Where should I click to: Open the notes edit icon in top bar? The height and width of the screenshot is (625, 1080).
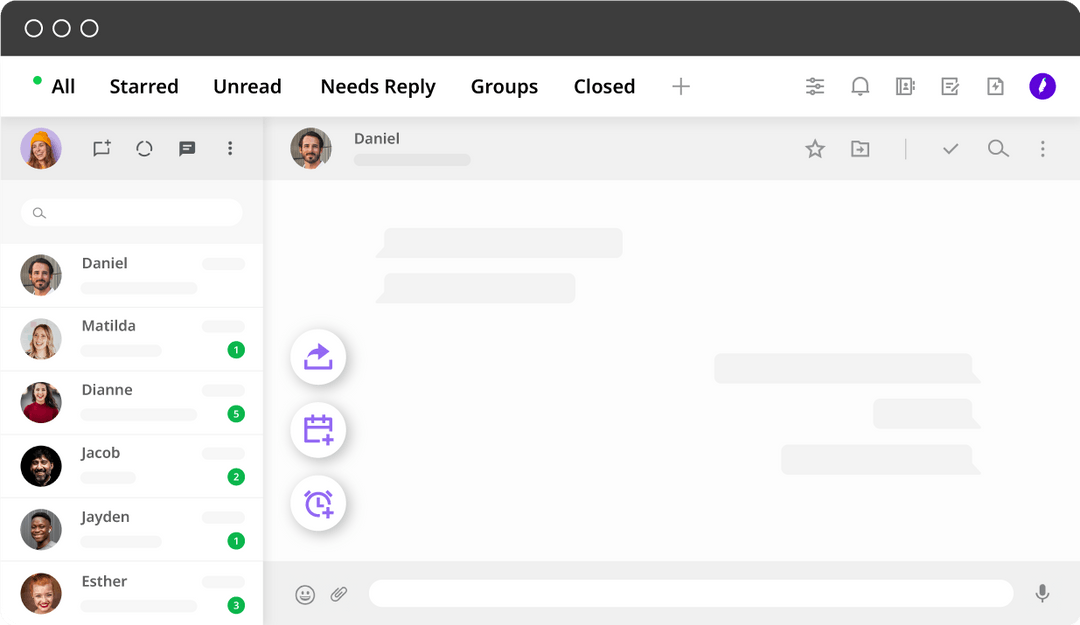pos(950,86)
